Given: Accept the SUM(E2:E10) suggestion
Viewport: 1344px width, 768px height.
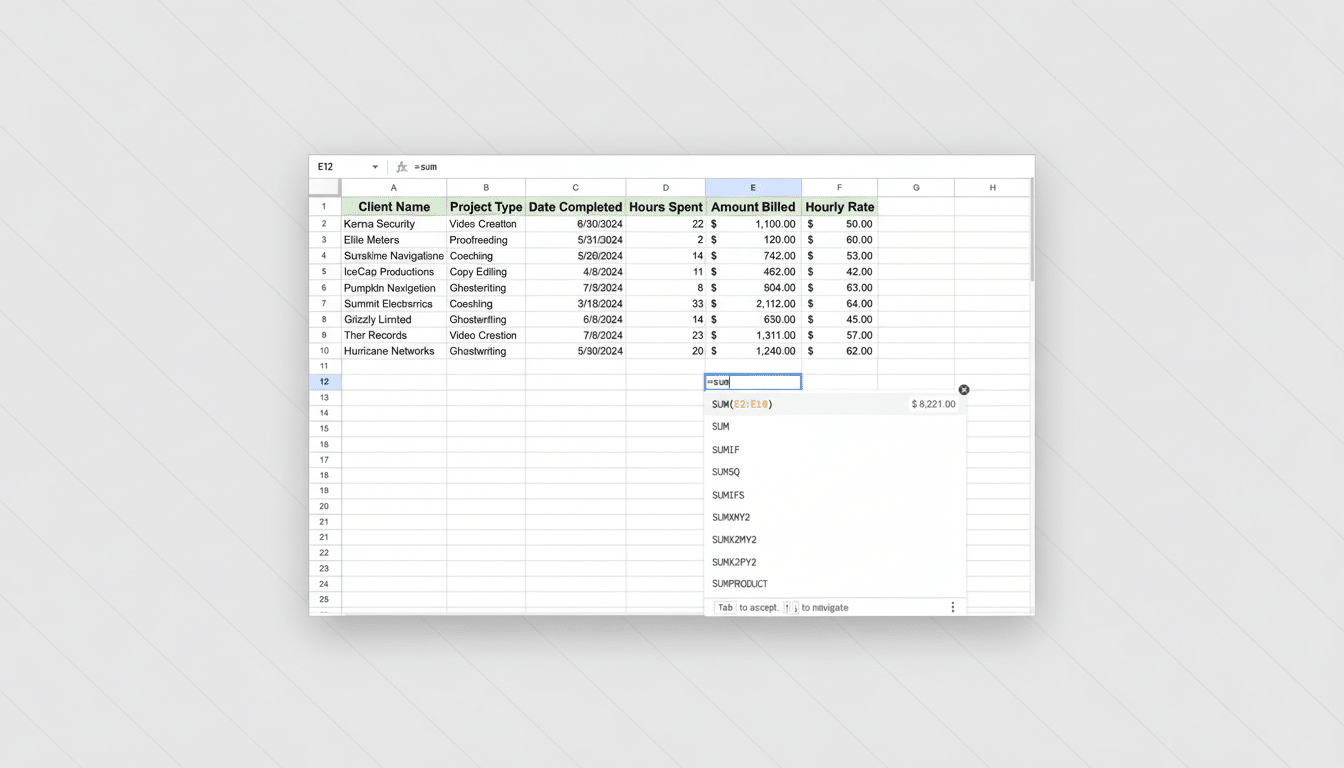Looking at the screenshot, I should pyautogui.click(x=742, y=404).
